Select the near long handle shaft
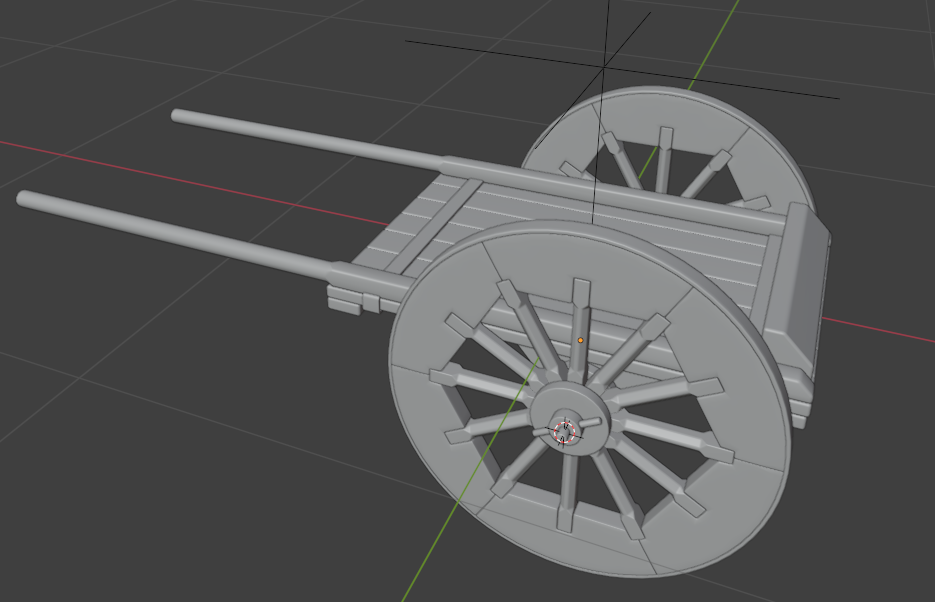935x602 pixels. (173, 236)
